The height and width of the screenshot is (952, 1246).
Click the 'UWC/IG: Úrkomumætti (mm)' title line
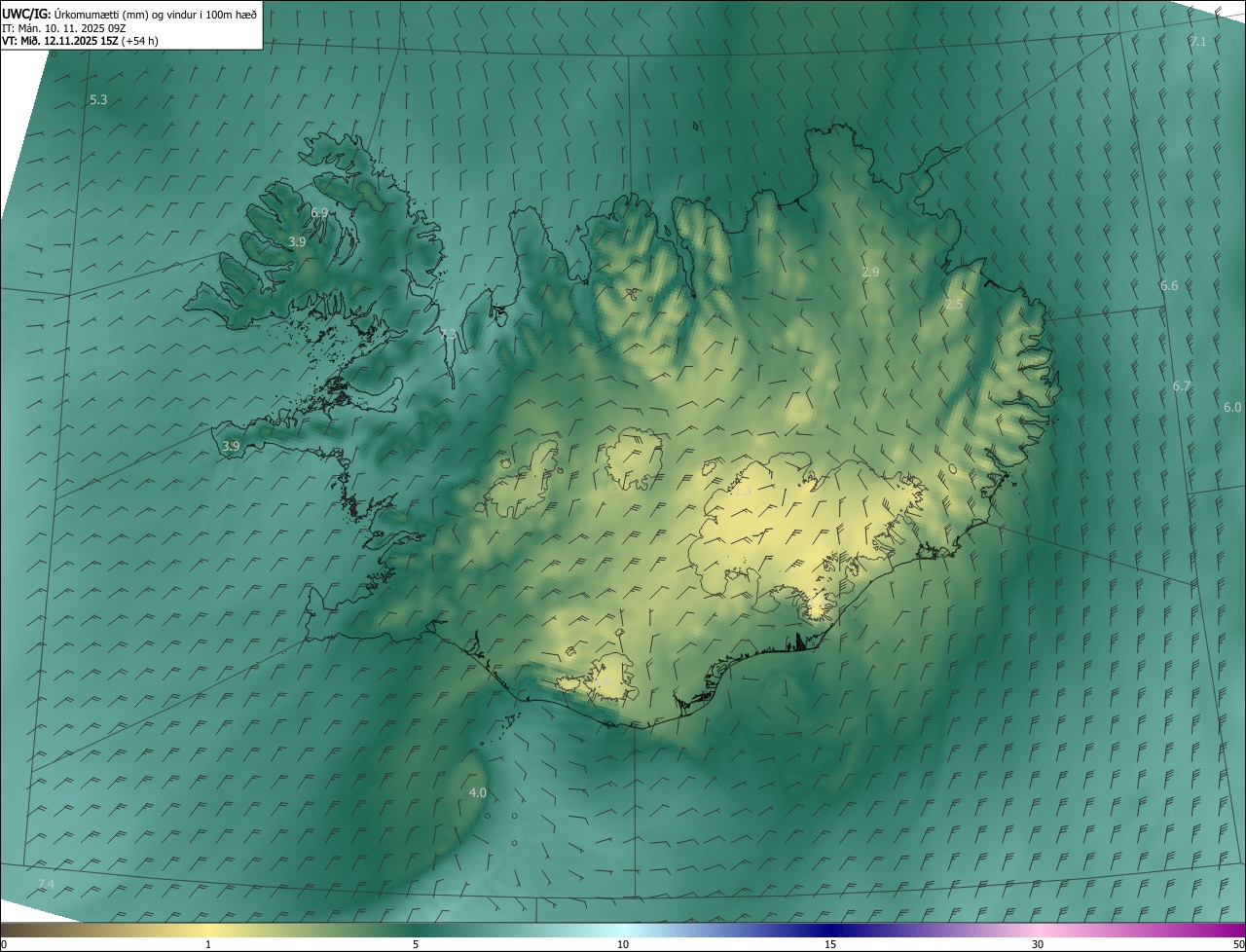(130, 14)
